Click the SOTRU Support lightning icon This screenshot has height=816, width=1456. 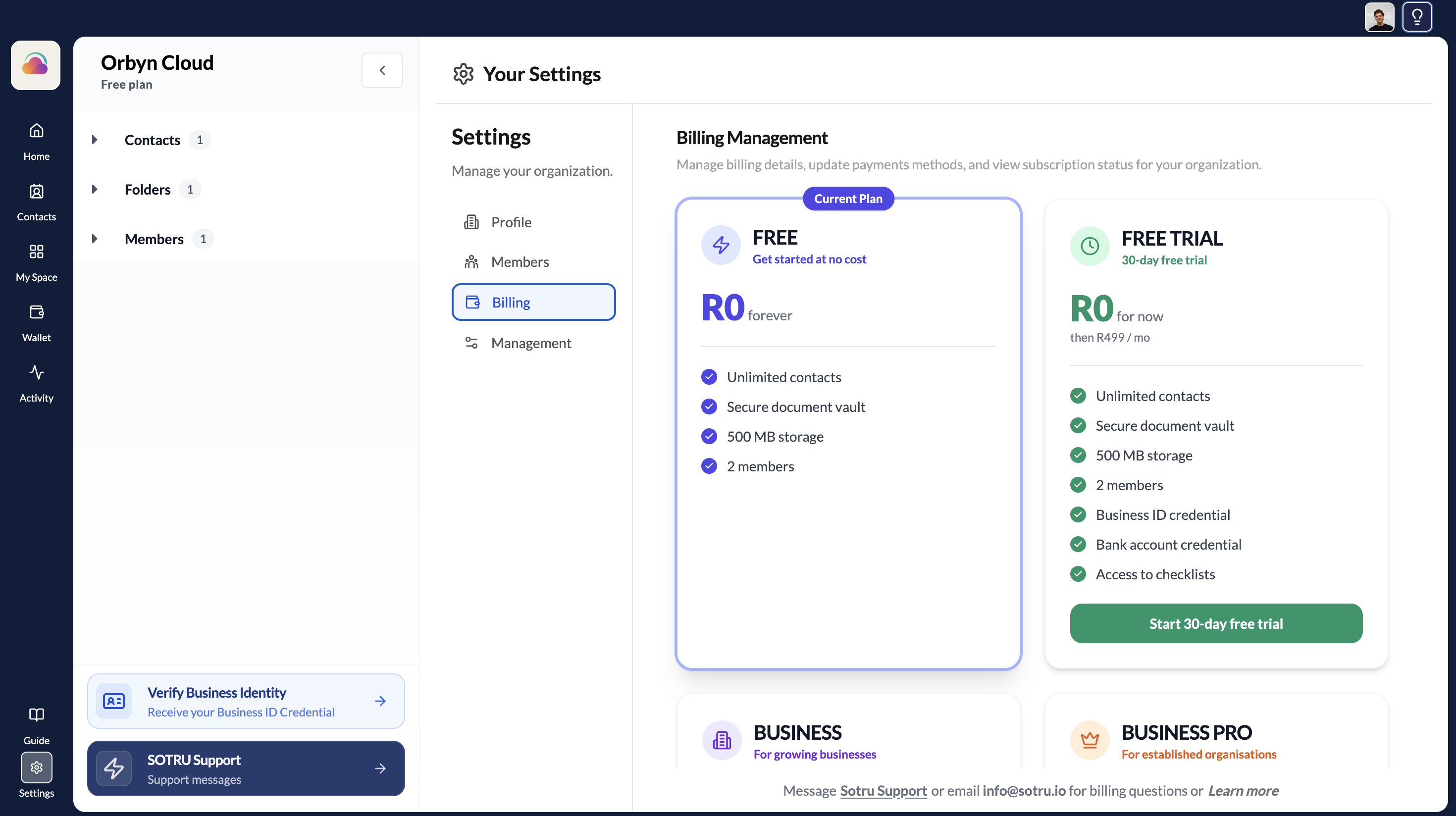(x=113, y=768)
